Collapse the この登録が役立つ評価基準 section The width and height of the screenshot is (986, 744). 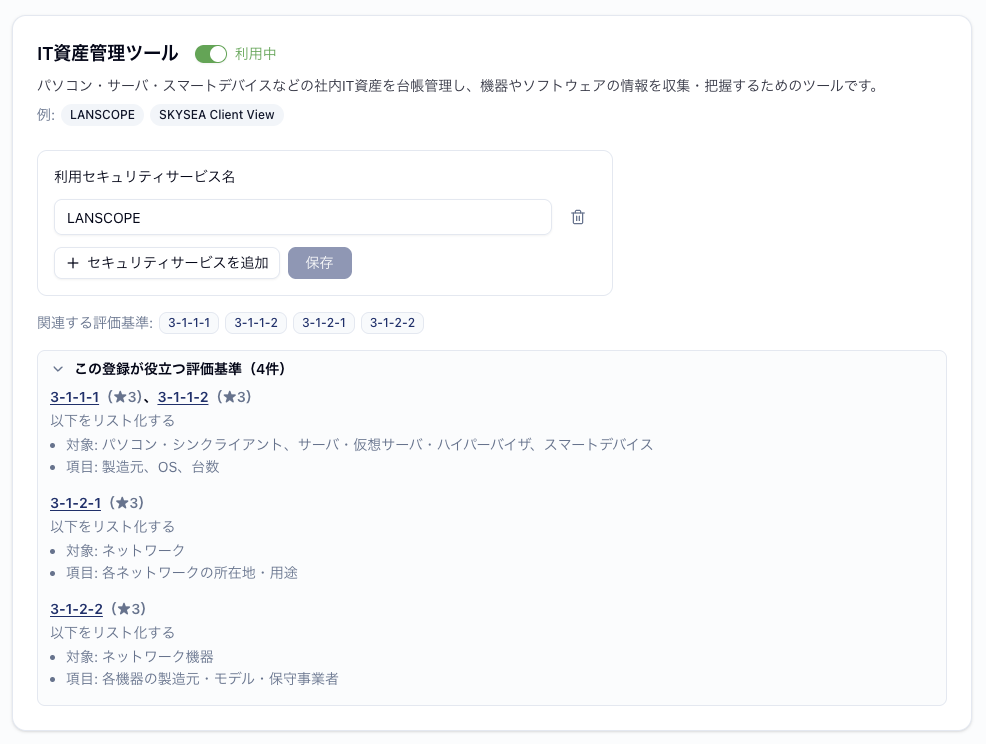(58, 369)
